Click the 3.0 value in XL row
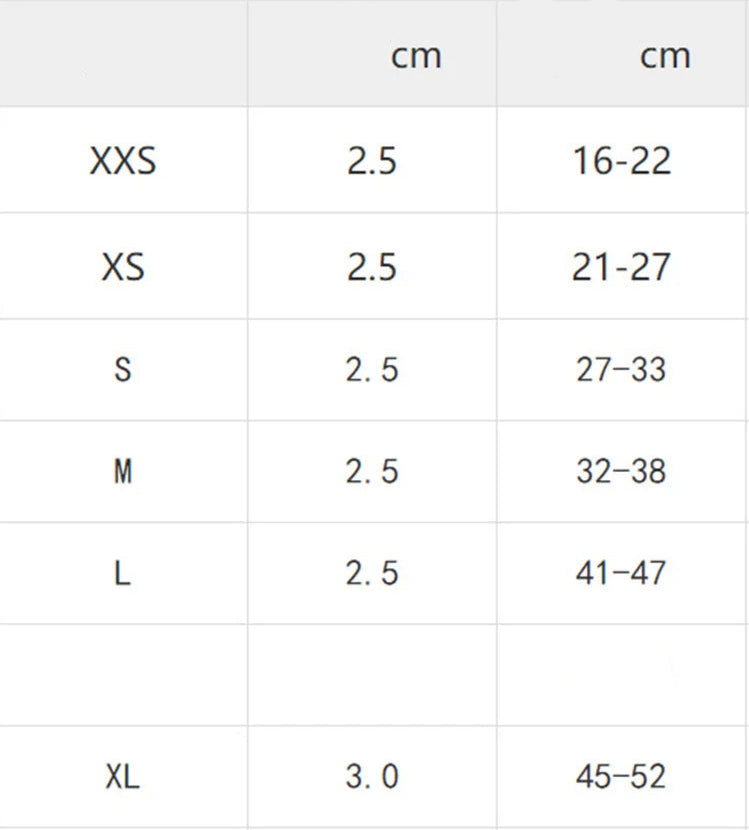The image size is (749, 830). pyautogui.click(x=372, y=776)
